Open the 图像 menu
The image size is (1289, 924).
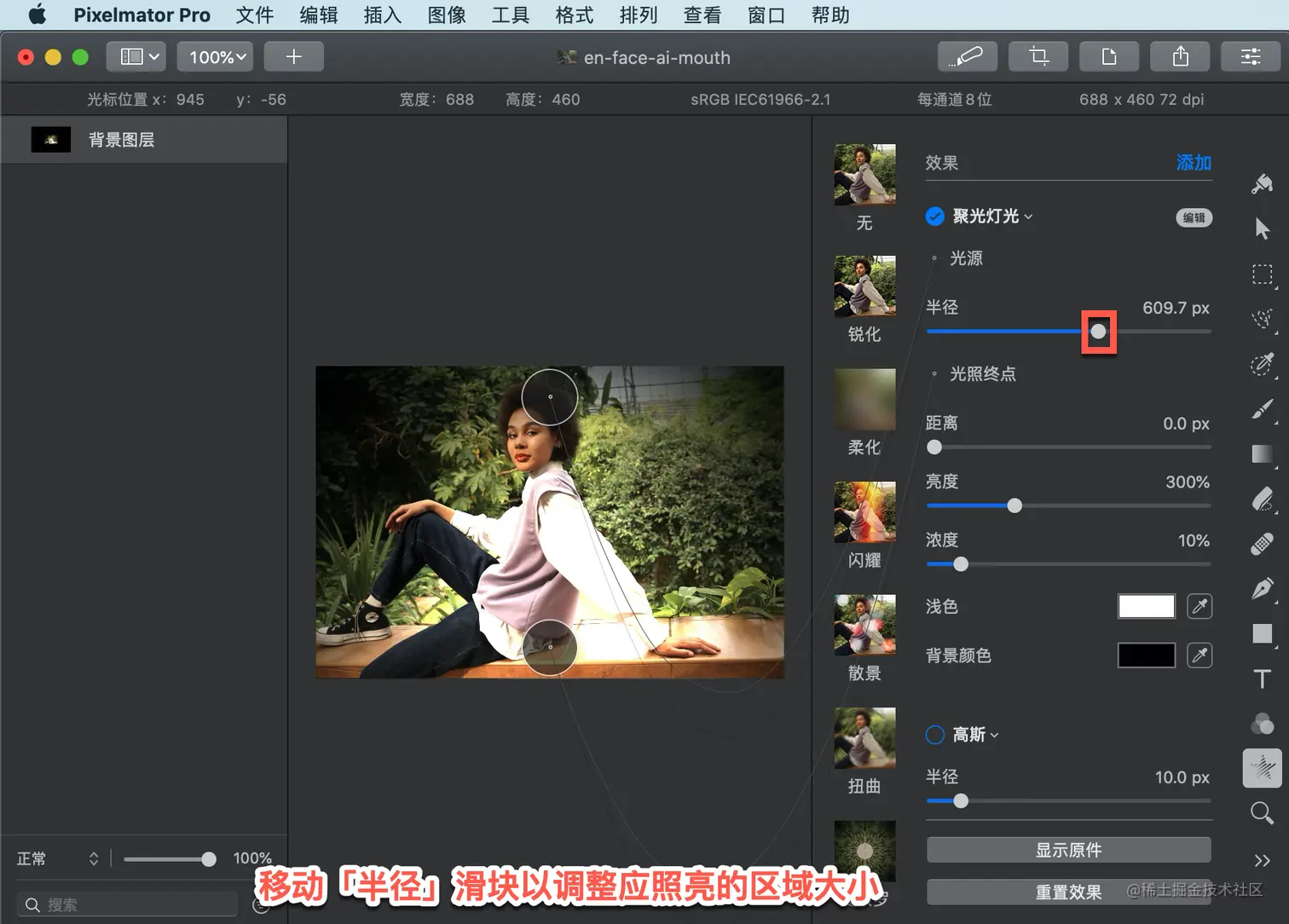pyautogui.click(x=447, y=14)
